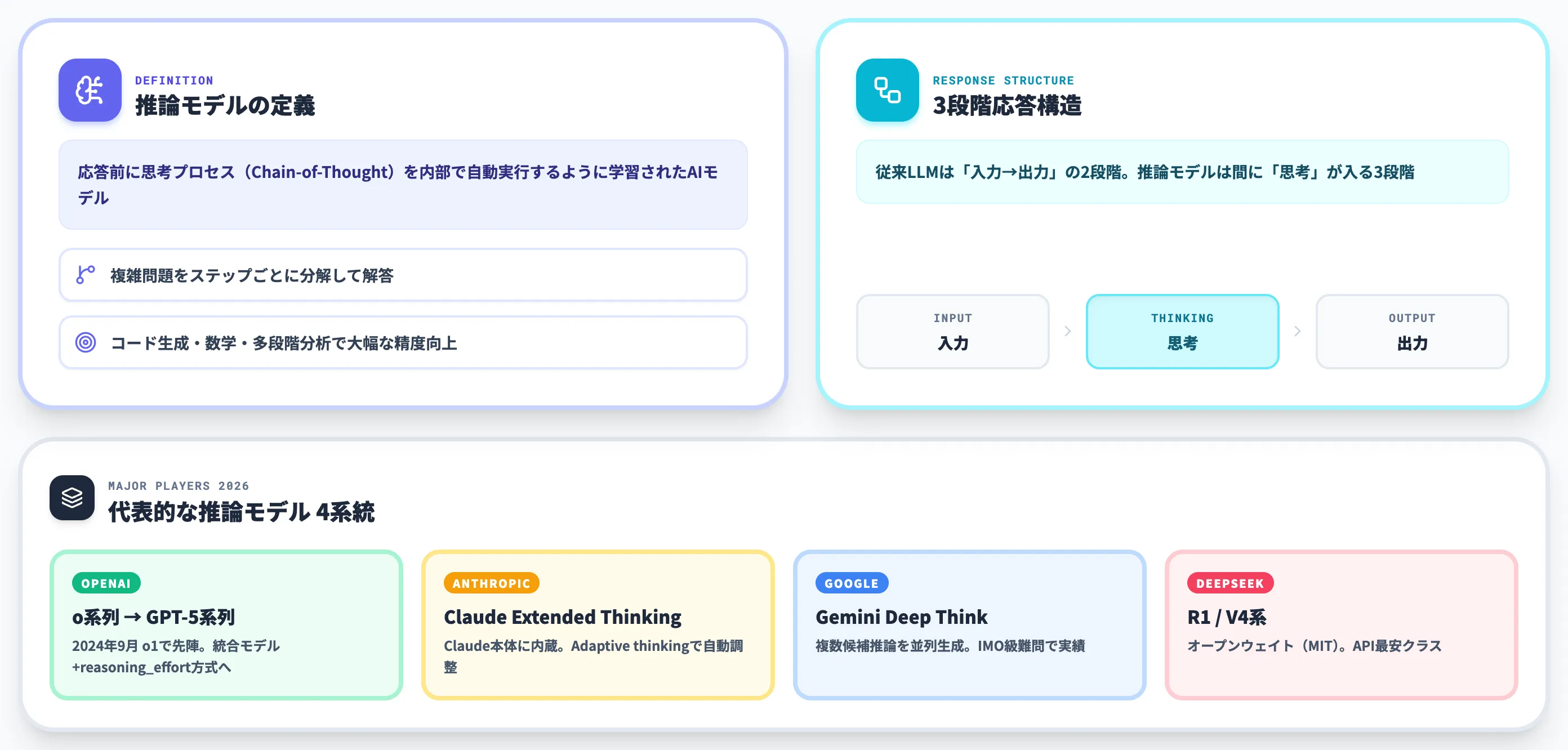Click the オープンウェイト（MIT） description

tap(1314, 646)
